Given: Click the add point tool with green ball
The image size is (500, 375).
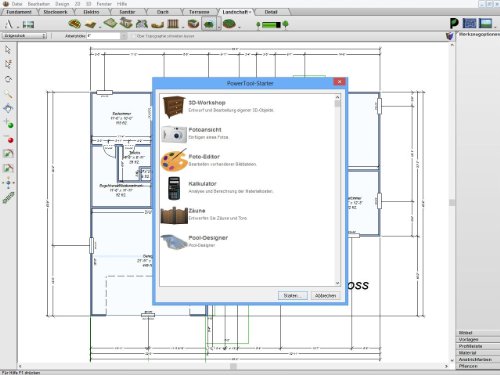Looking at the screenshot, I should point(9,124).
